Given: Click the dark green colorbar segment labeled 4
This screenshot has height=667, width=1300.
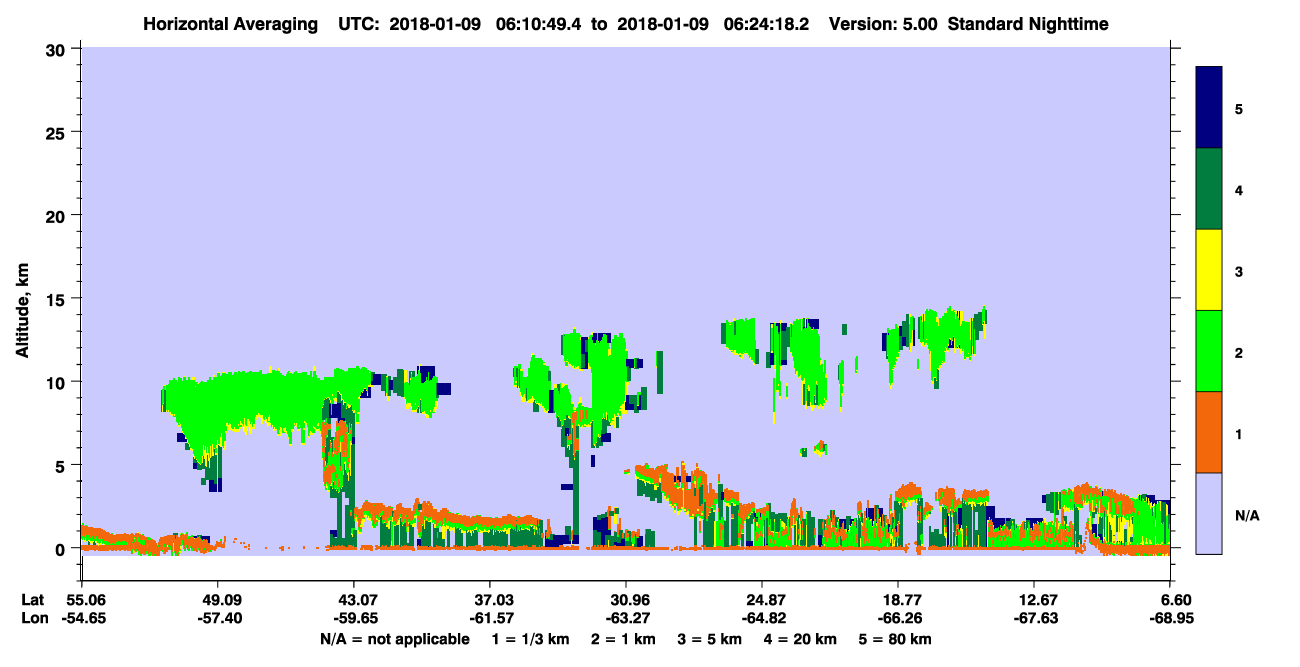Looking at the screenshot, I should click(x=1209, y=188).
